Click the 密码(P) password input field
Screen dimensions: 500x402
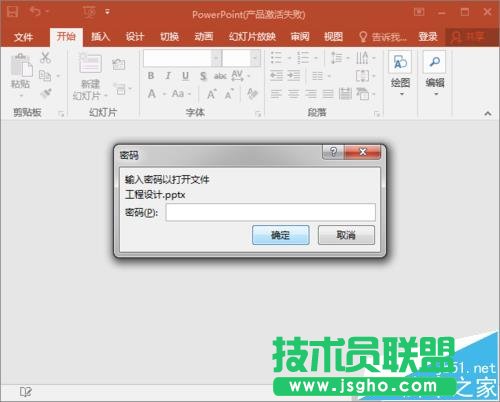(270, 212)
